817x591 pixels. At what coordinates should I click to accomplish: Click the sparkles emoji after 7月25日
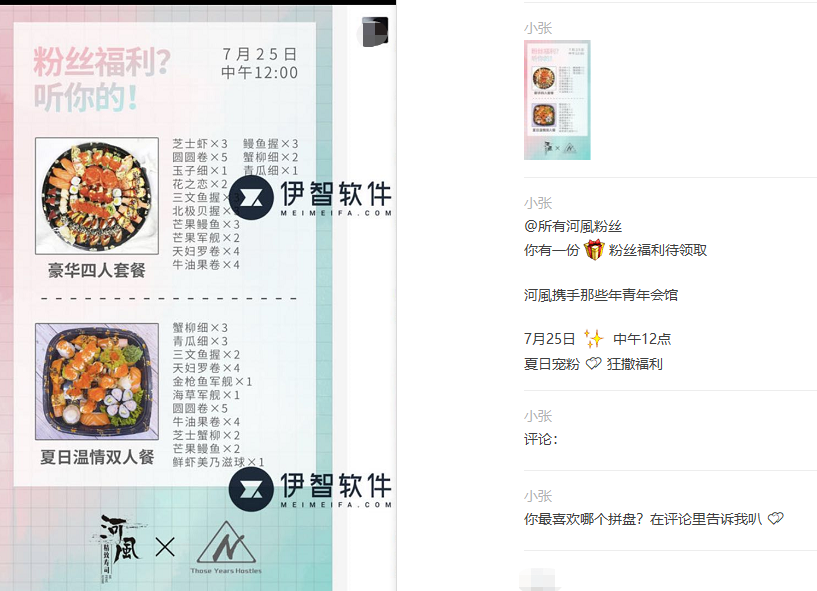(593, 339)
